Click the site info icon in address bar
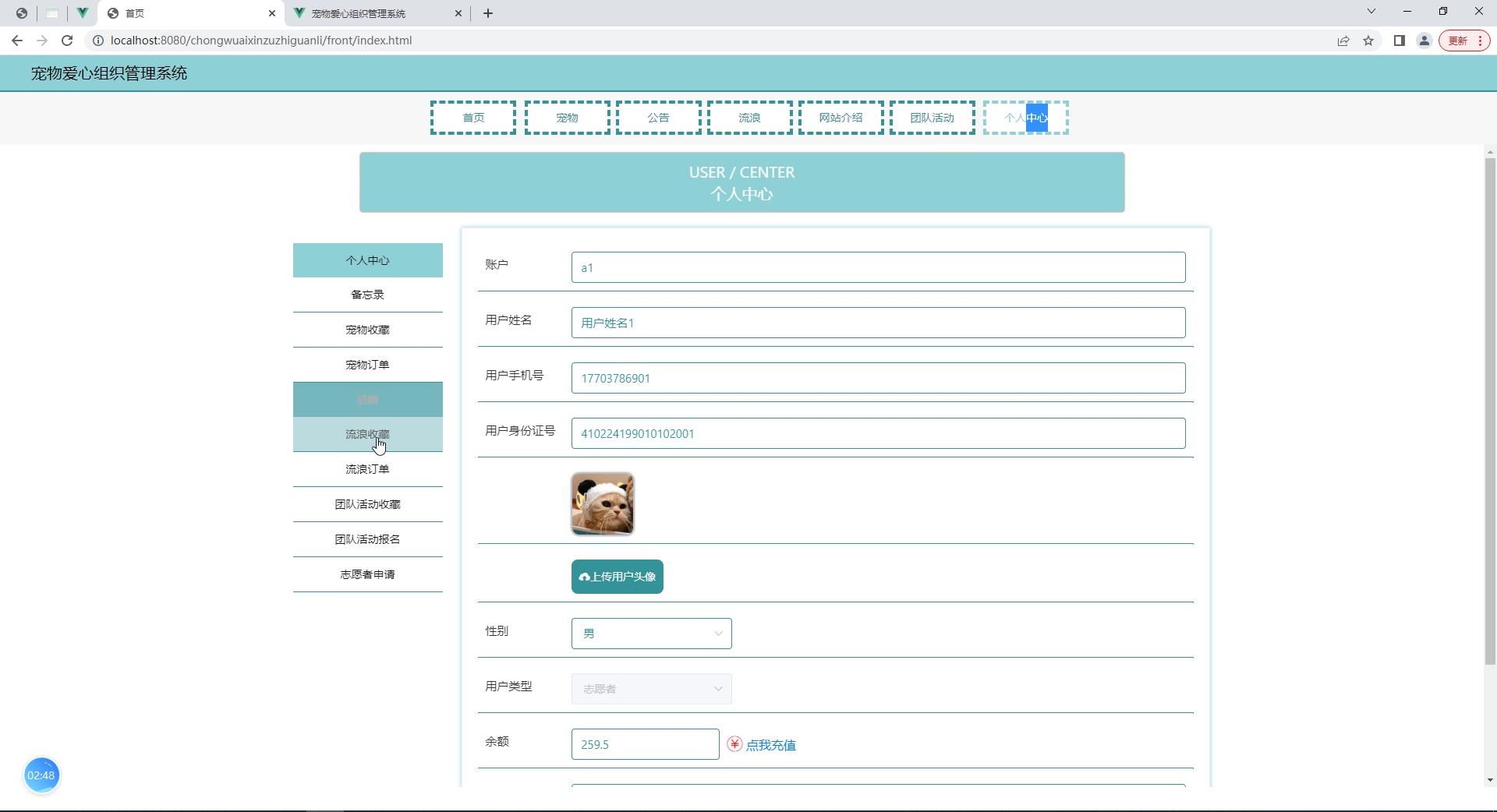The height and width of the screenshot is (812, 1497). [98, 41]
